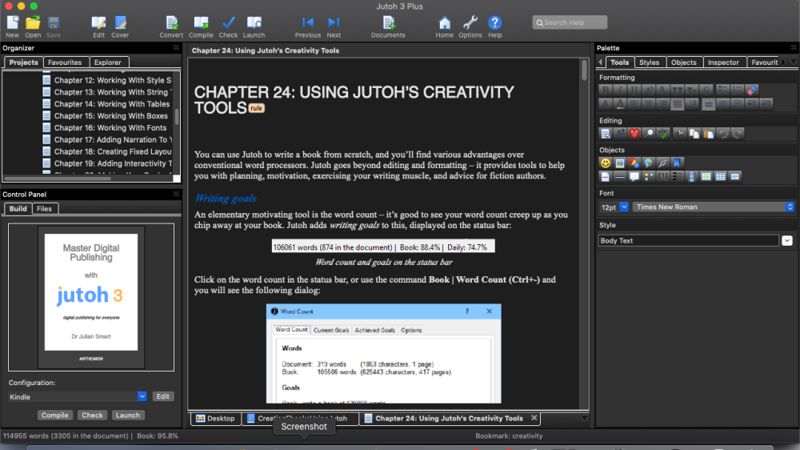Click the document icon at start of Editing row
Screen dimensions: 800x450
pos(605,134)
